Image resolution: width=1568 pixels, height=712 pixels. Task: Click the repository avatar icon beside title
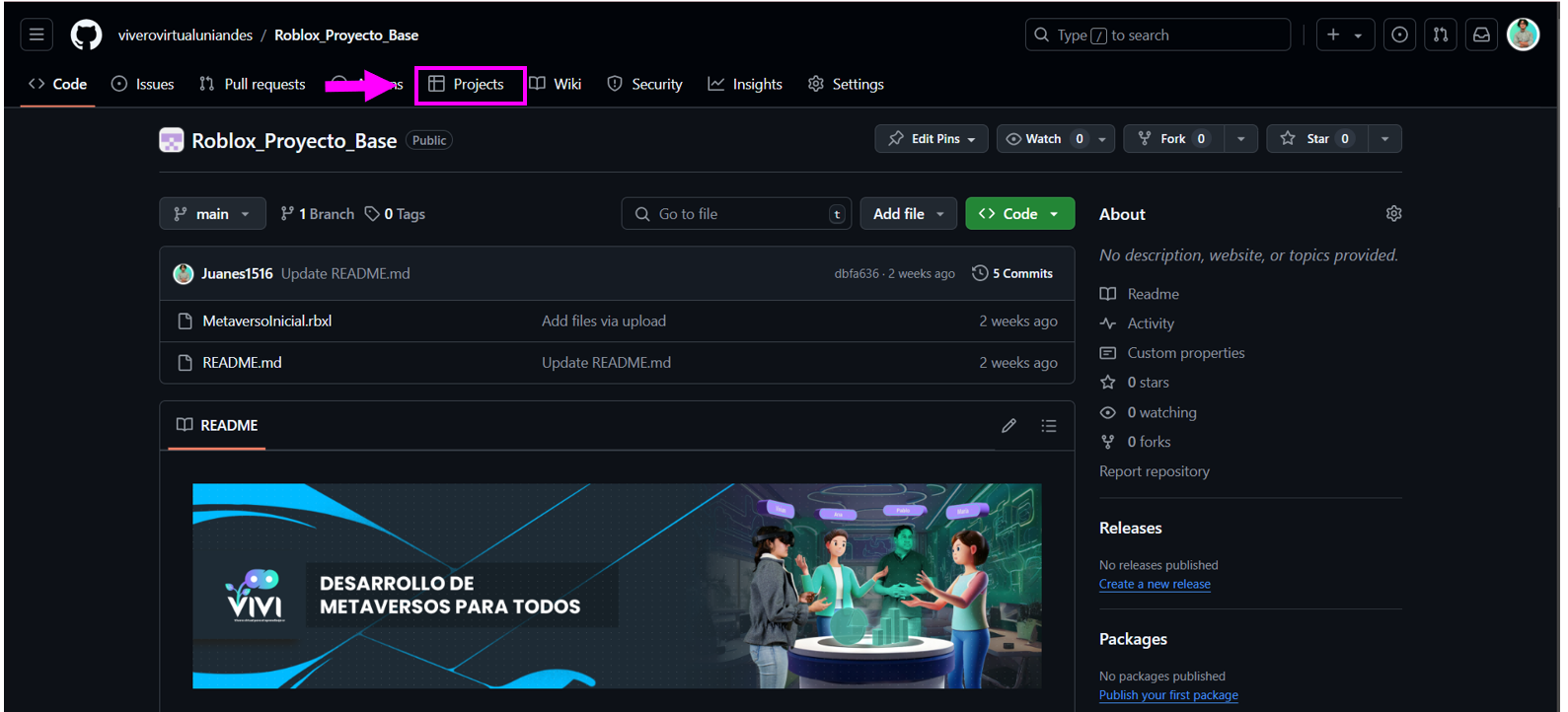tap(172, 140)
